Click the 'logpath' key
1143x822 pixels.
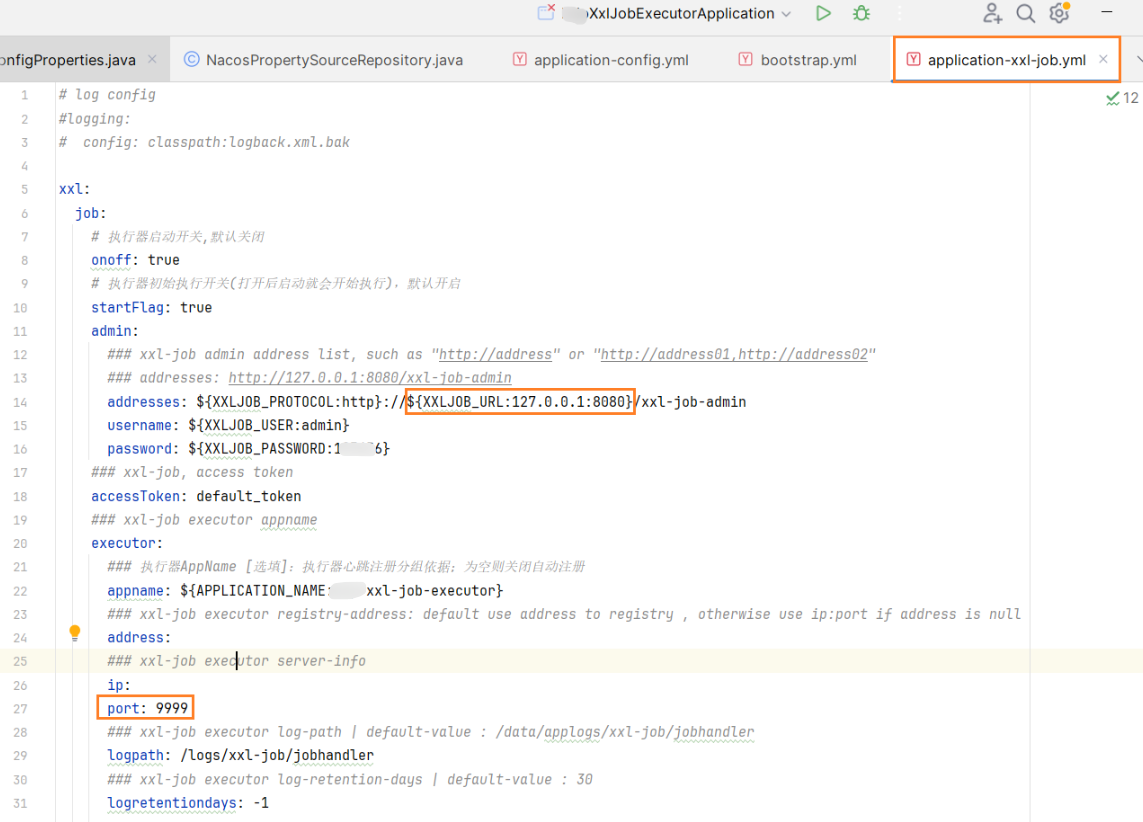(135, 756)
